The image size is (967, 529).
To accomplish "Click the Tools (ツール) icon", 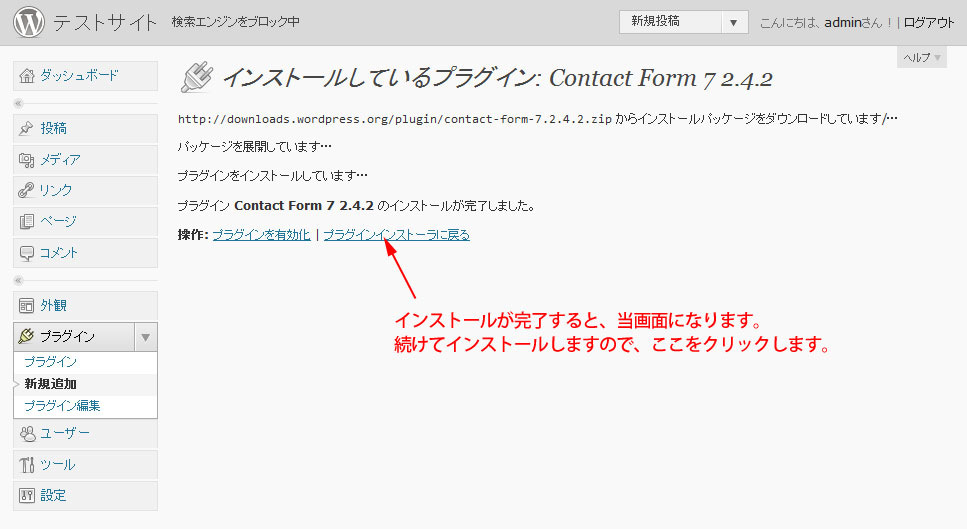I will (x=27, y=465).
